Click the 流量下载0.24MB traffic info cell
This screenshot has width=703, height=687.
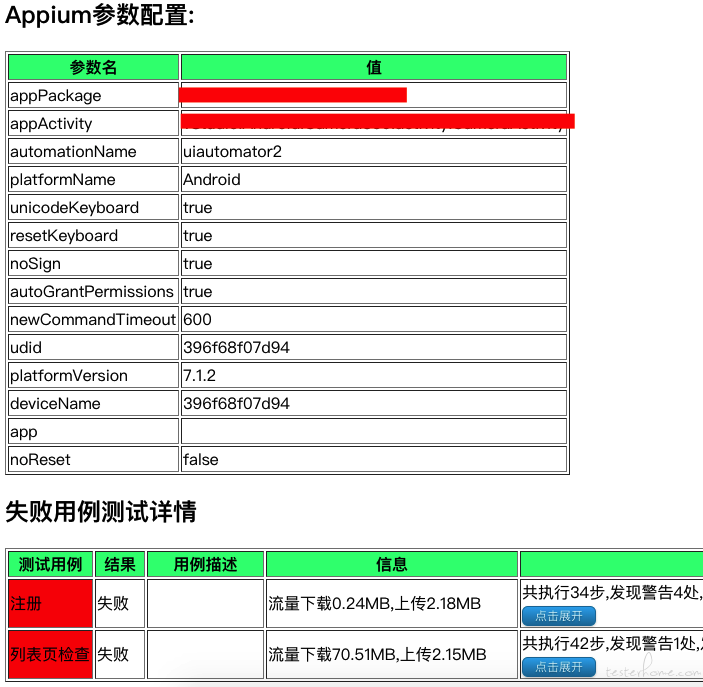coord(392,603)
